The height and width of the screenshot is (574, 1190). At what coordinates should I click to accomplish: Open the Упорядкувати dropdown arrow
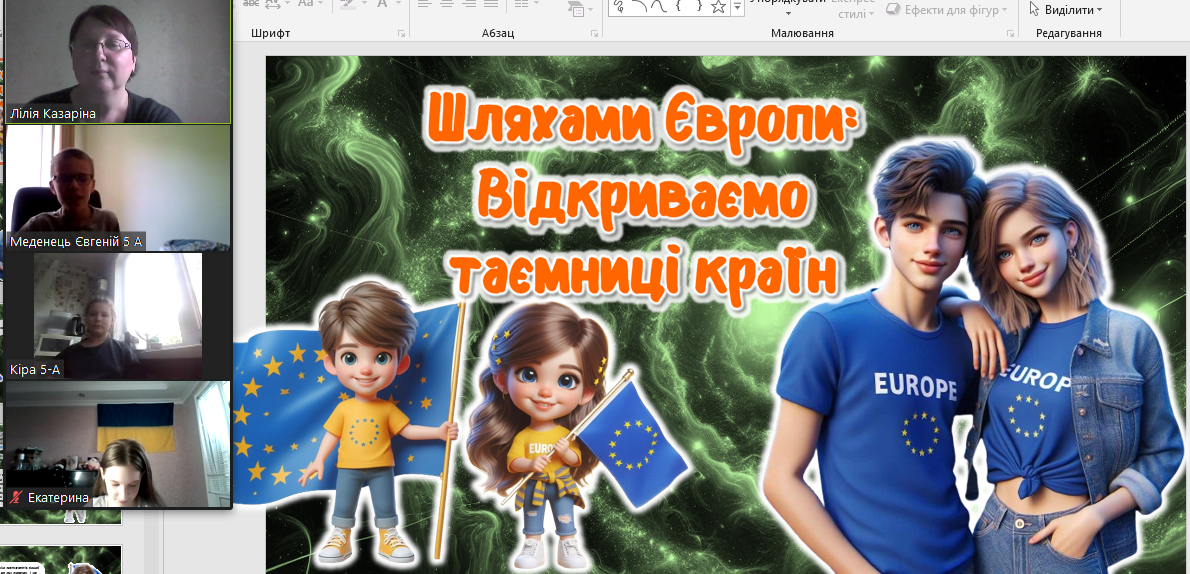pos(787,13)
